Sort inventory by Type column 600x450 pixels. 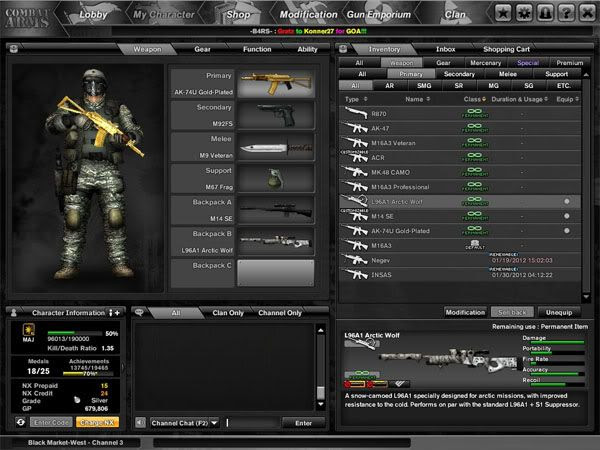pyautogui.click(x=356, y=99)
